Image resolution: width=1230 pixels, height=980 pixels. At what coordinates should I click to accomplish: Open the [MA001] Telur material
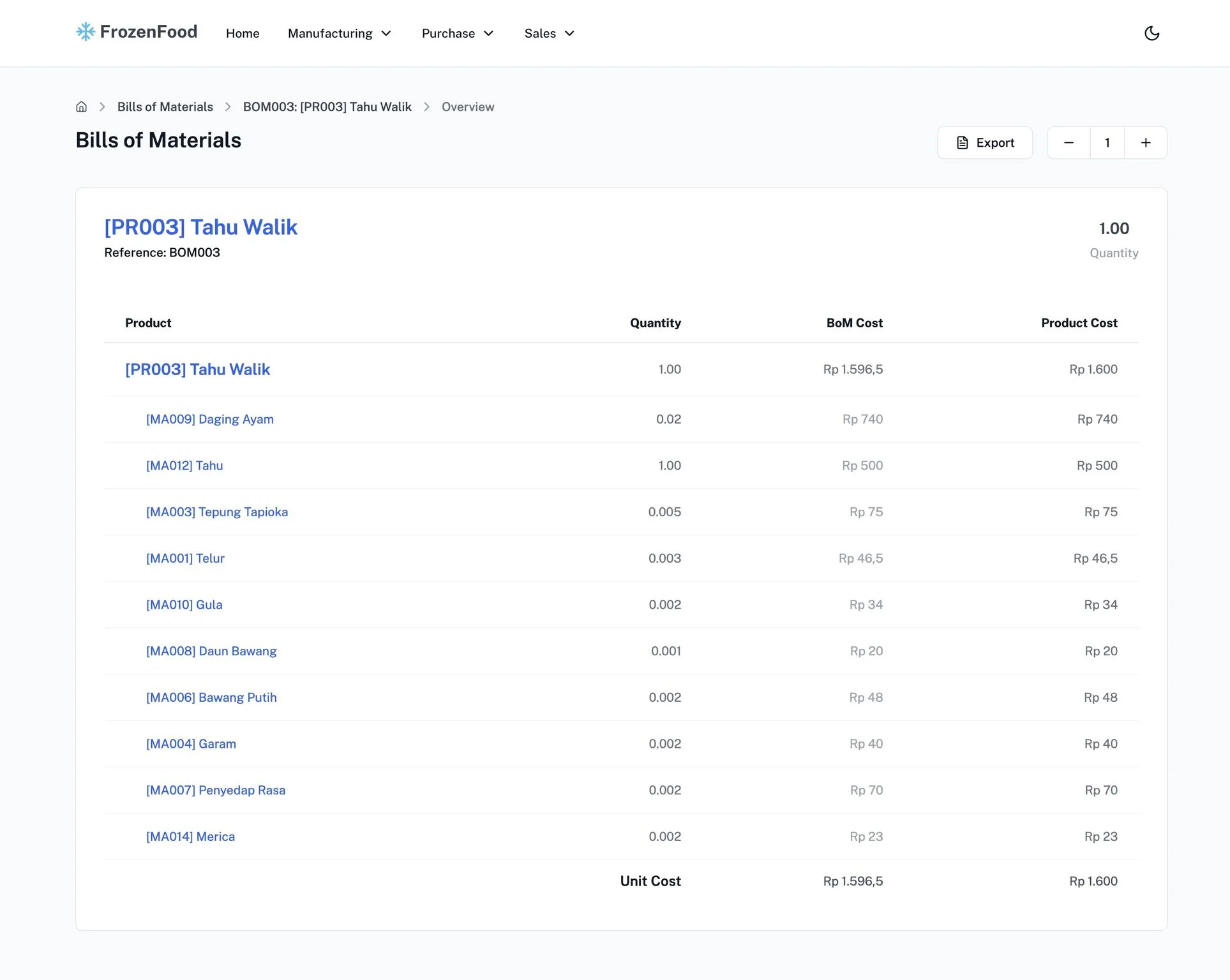pyautogui.click(x=185, y=558)
